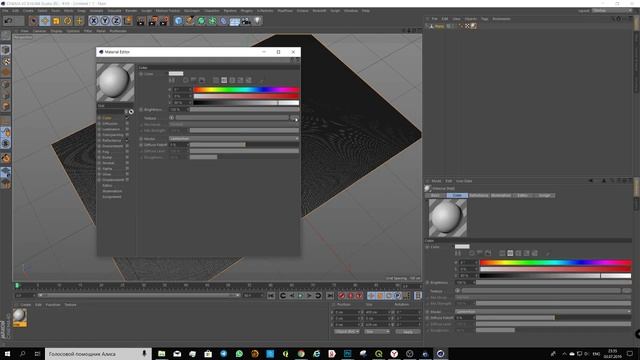Image resolution: width=640 pixels, height=360 pixels.
Task: Select the Editor entry in Material Editor
Action: point(107,185)
